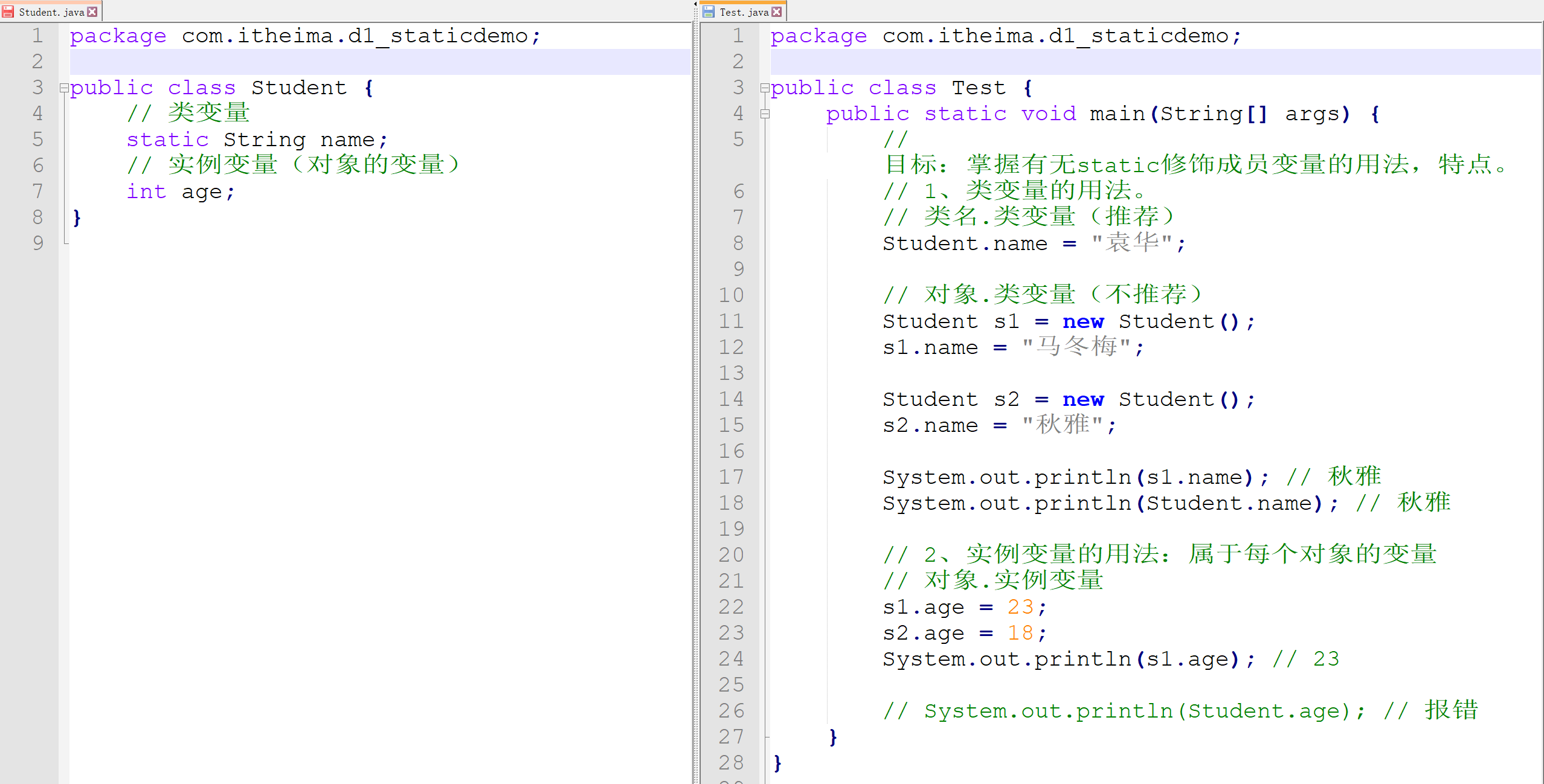Collapse the Student class fold marker

point(63,88)
